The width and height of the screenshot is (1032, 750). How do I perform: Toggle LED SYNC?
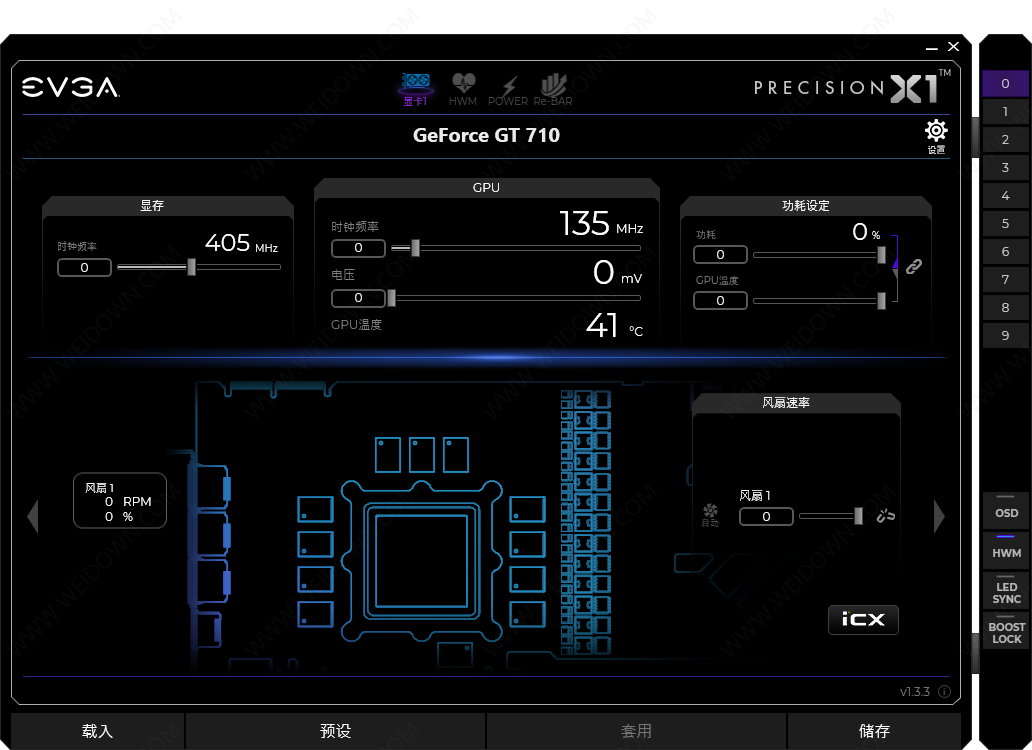(x=1006, y=591)
